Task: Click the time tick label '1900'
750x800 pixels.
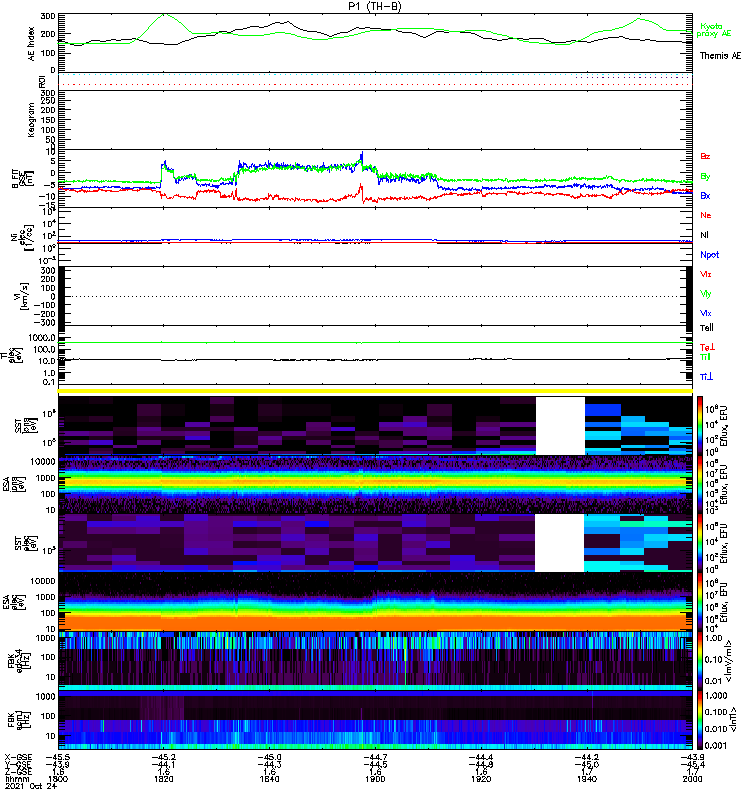Action: [375, 779]
